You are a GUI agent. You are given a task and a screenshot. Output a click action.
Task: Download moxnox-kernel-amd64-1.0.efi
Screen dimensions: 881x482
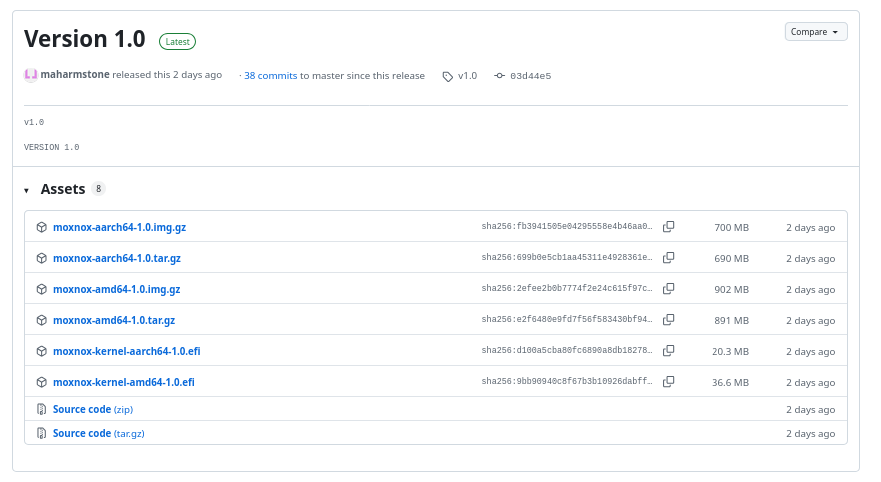point(124,382)
